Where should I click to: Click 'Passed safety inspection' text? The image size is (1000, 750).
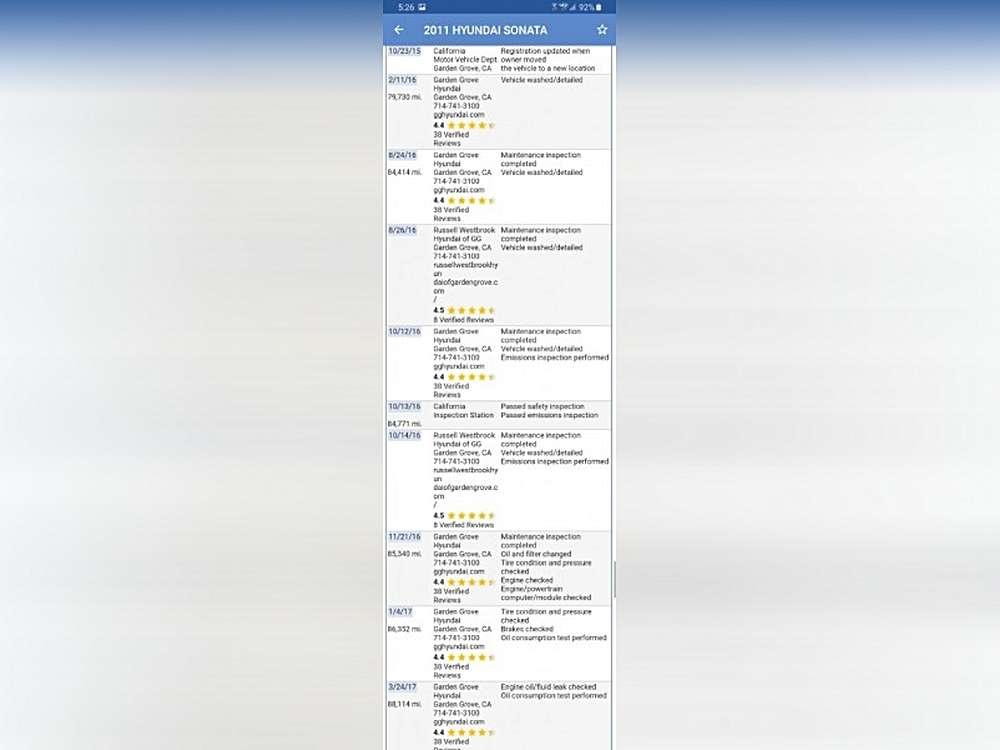tap(542, 406)
